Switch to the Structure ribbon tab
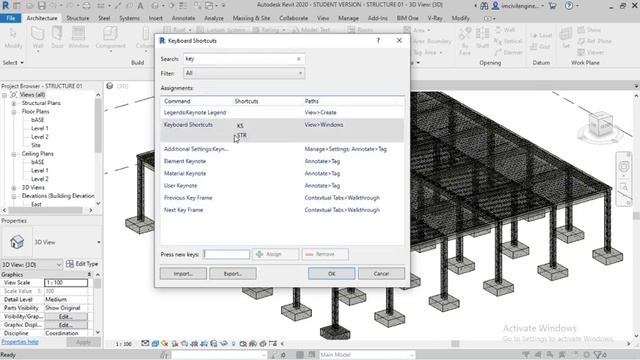Image resolution: width=640 pixels, height=360 pixels. point(78,18)
